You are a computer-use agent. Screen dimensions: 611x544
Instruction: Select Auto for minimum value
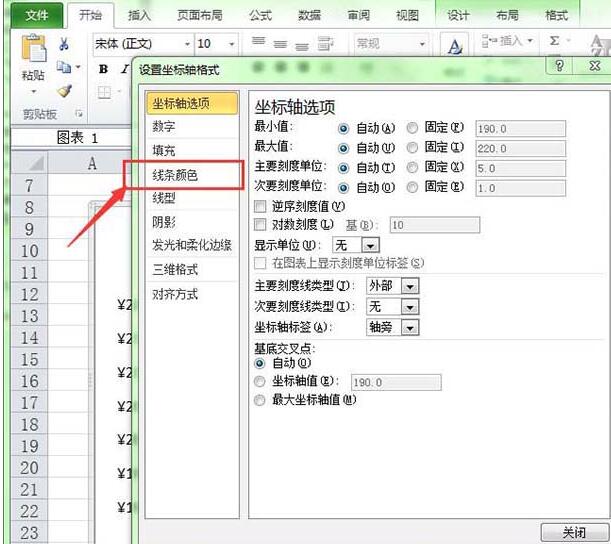point(343,128)
